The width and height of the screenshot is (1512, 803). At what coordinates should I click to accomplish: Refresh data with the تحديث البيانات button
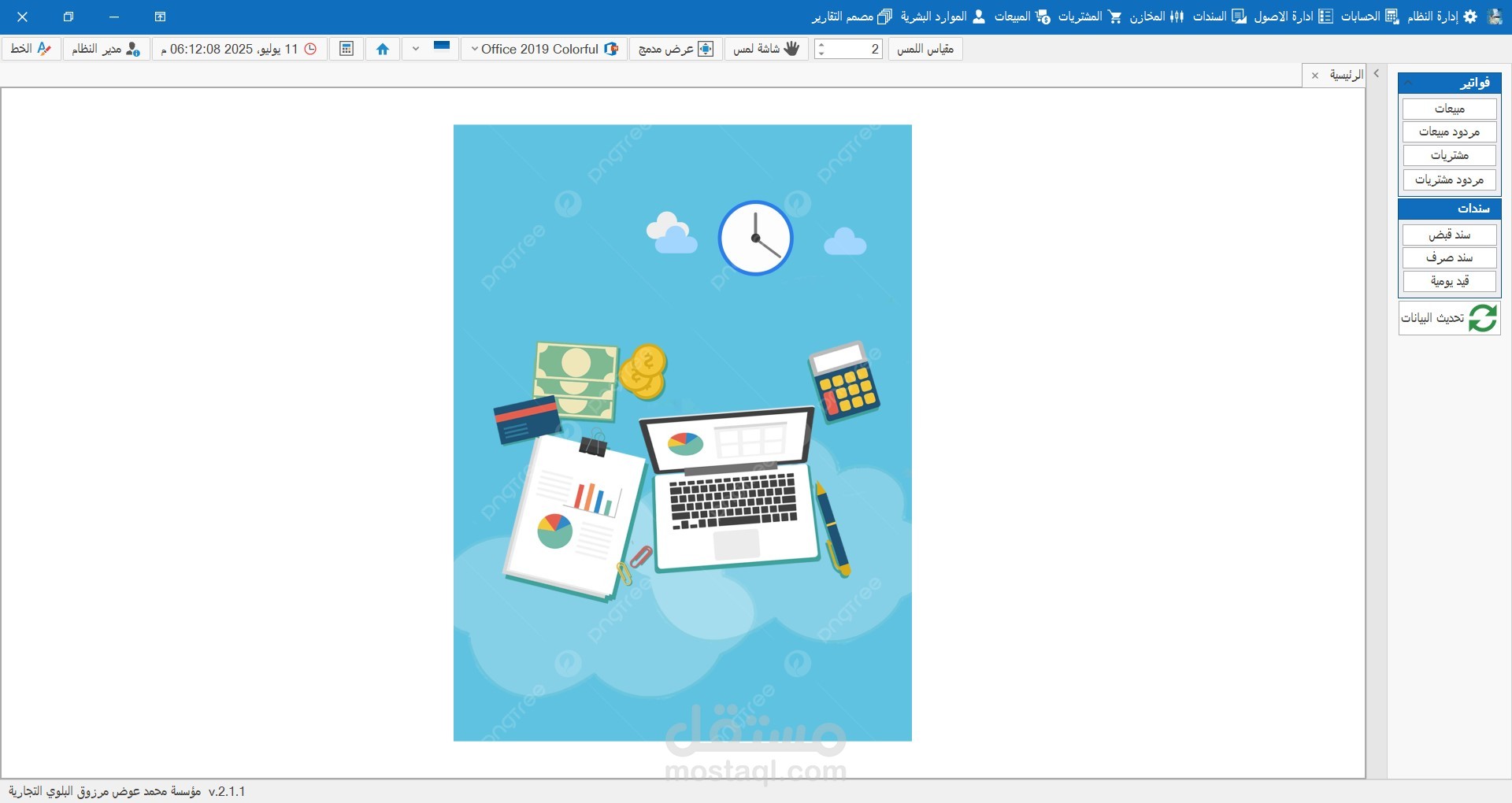[x=1449, y=318]
